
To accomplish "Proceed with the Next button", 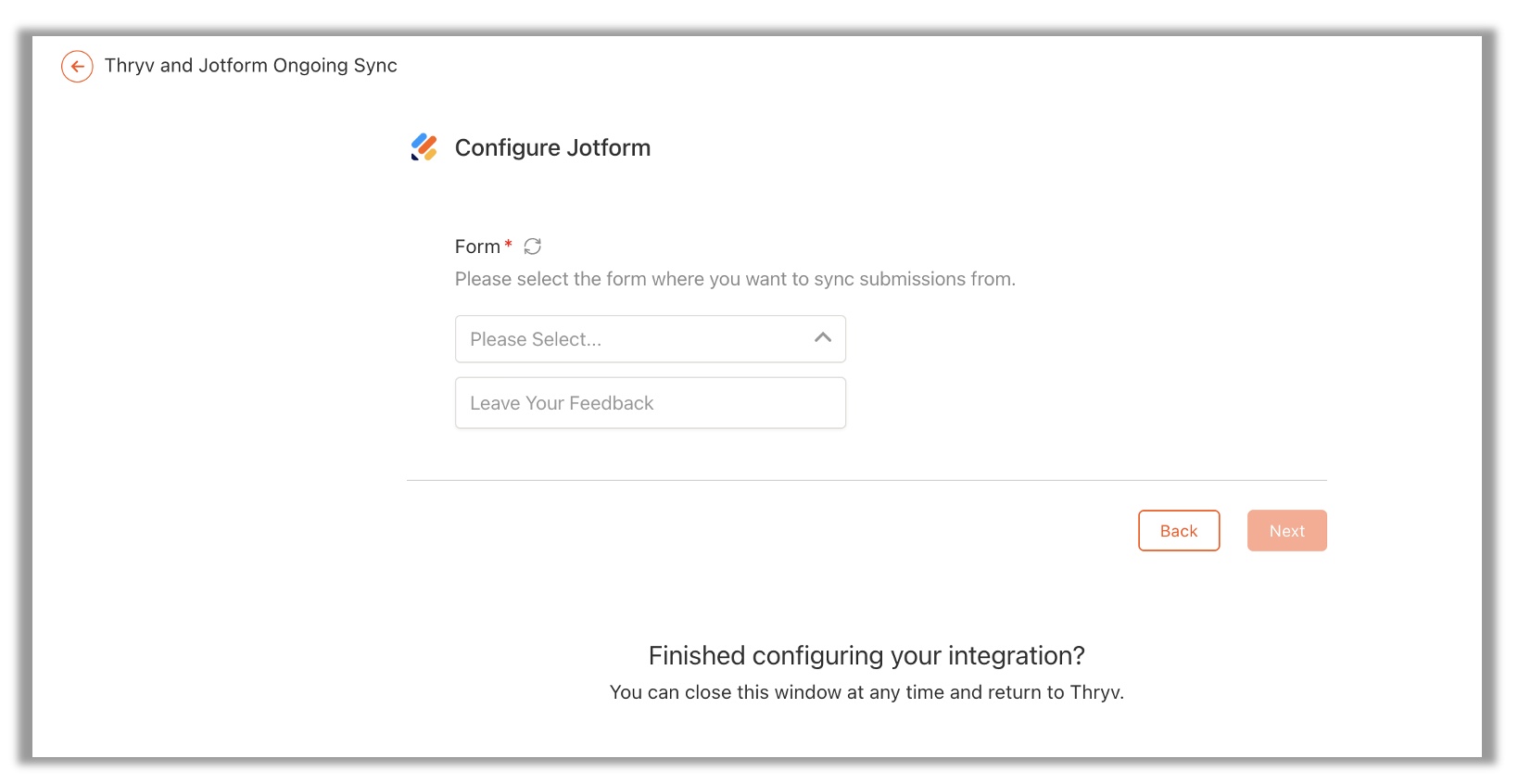I will coord(1287,531).
